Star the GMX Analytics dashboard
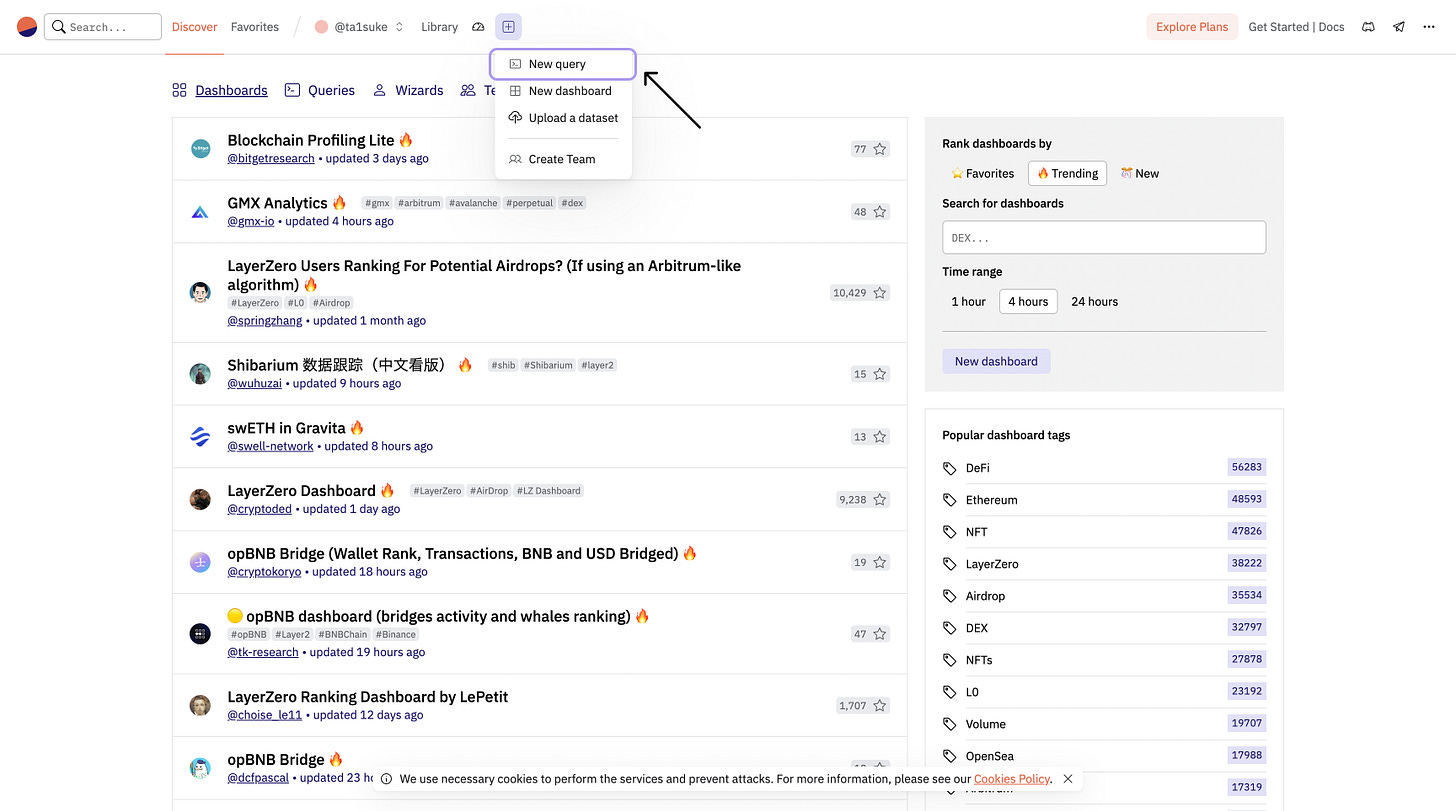 coord(880,212)
